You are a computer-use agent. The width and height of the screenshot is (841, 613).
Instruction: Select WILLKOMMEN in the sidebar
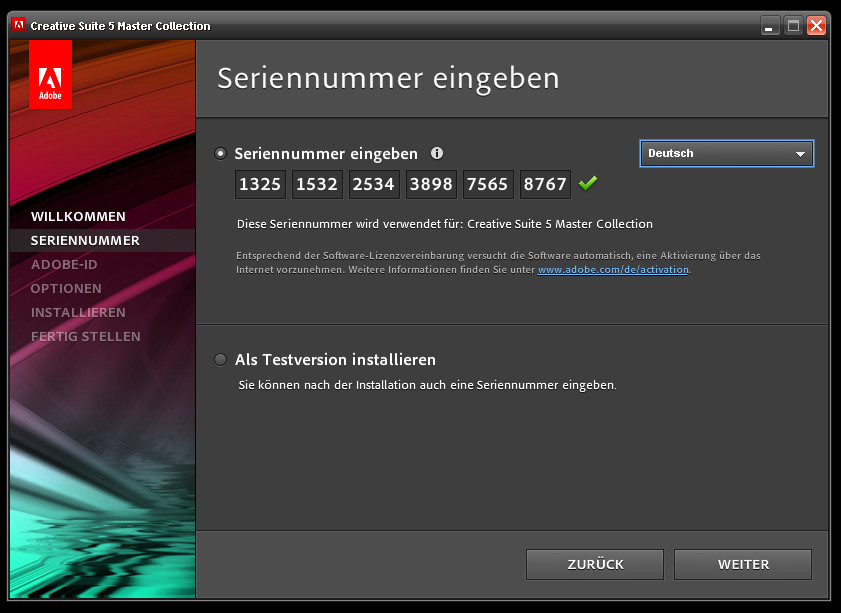[80, 216]
